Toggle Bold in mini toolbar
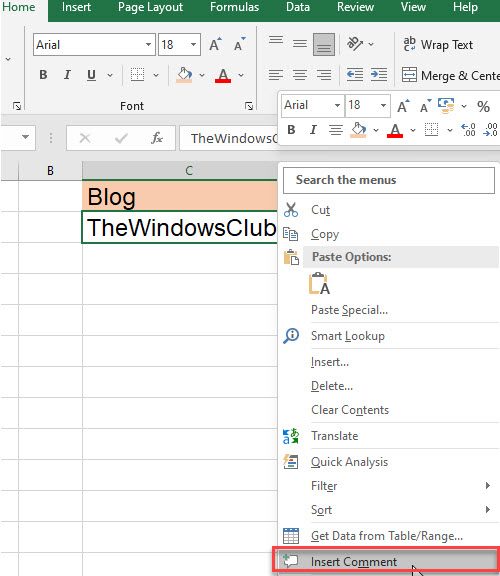 pyautogui.click(x=291, y=130)
